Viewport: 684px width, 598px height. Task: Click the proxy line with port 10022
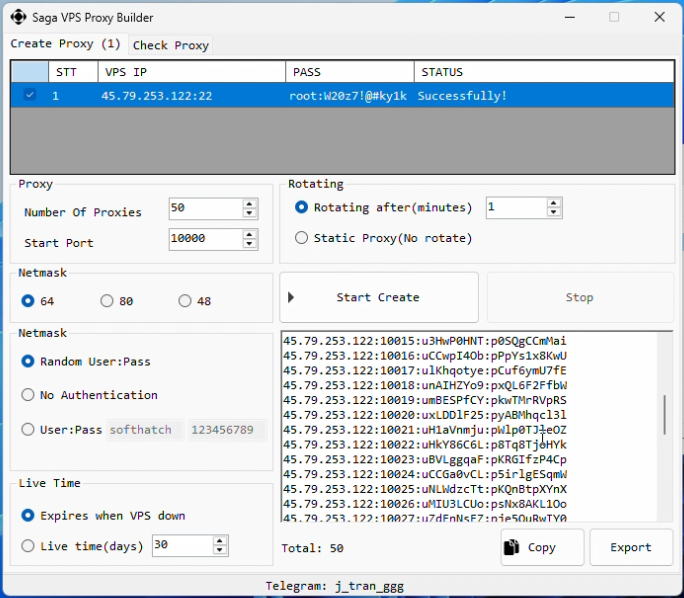[425, 445]
